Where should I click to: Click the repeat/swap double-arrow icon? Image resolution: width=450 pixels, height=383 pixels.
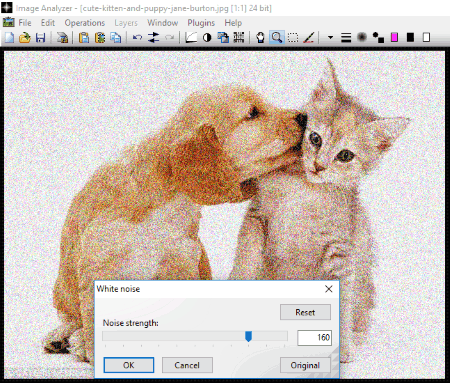(153, 37)
